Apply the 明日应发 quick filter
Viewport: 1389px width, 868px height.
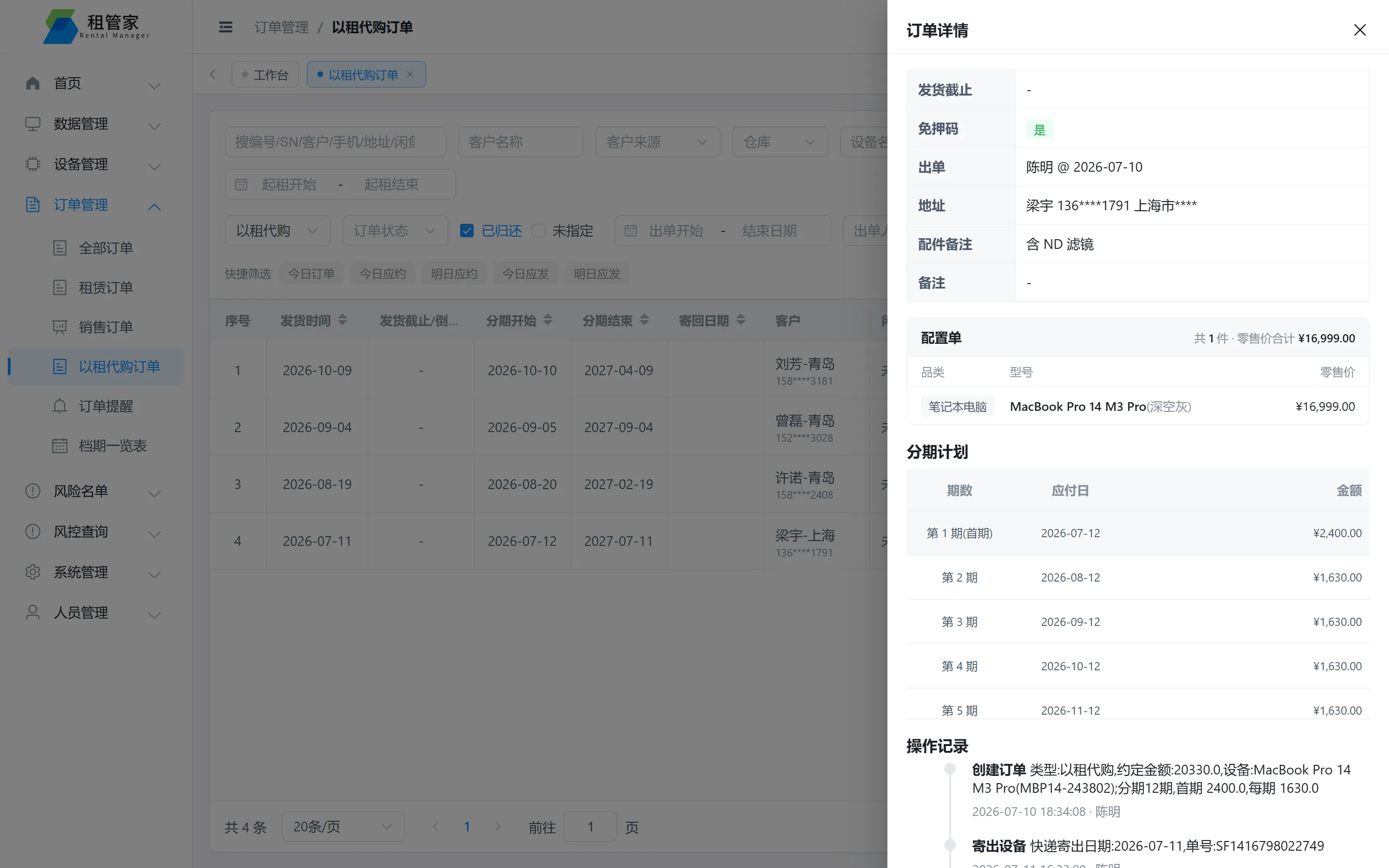[x=597, y=274]
